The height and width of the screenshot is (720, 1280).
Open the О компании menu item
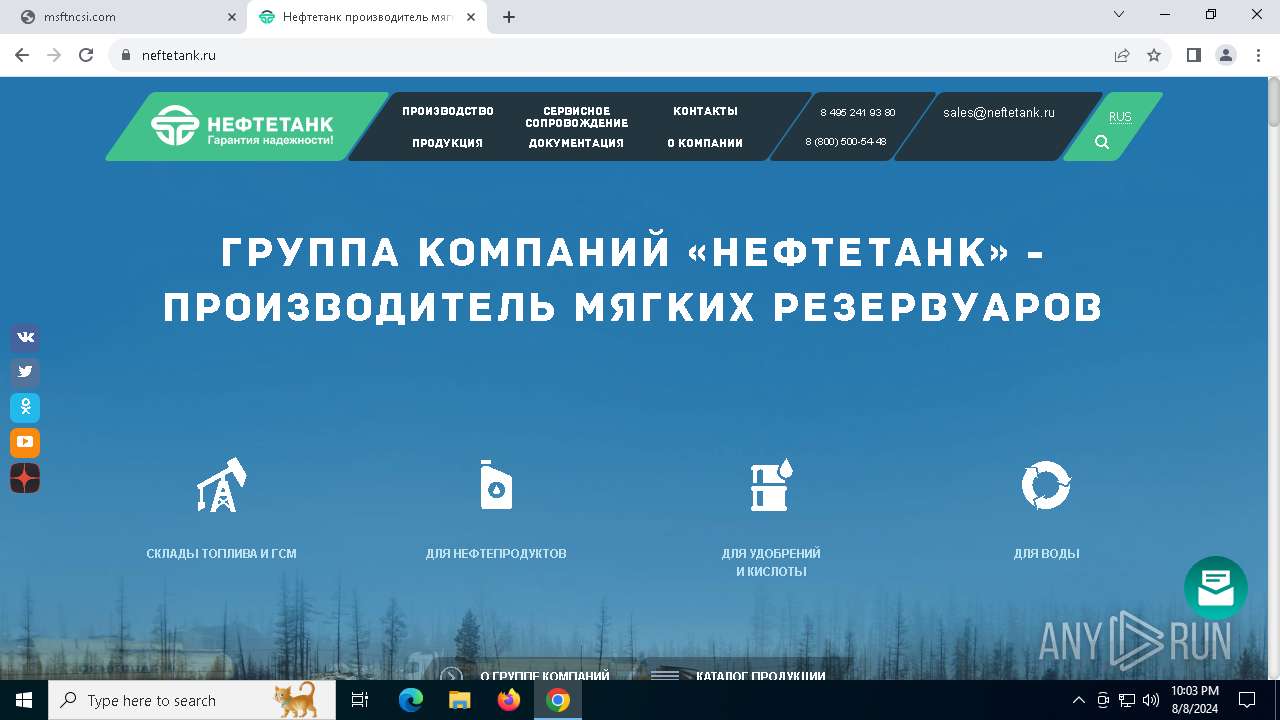(705, 143)
